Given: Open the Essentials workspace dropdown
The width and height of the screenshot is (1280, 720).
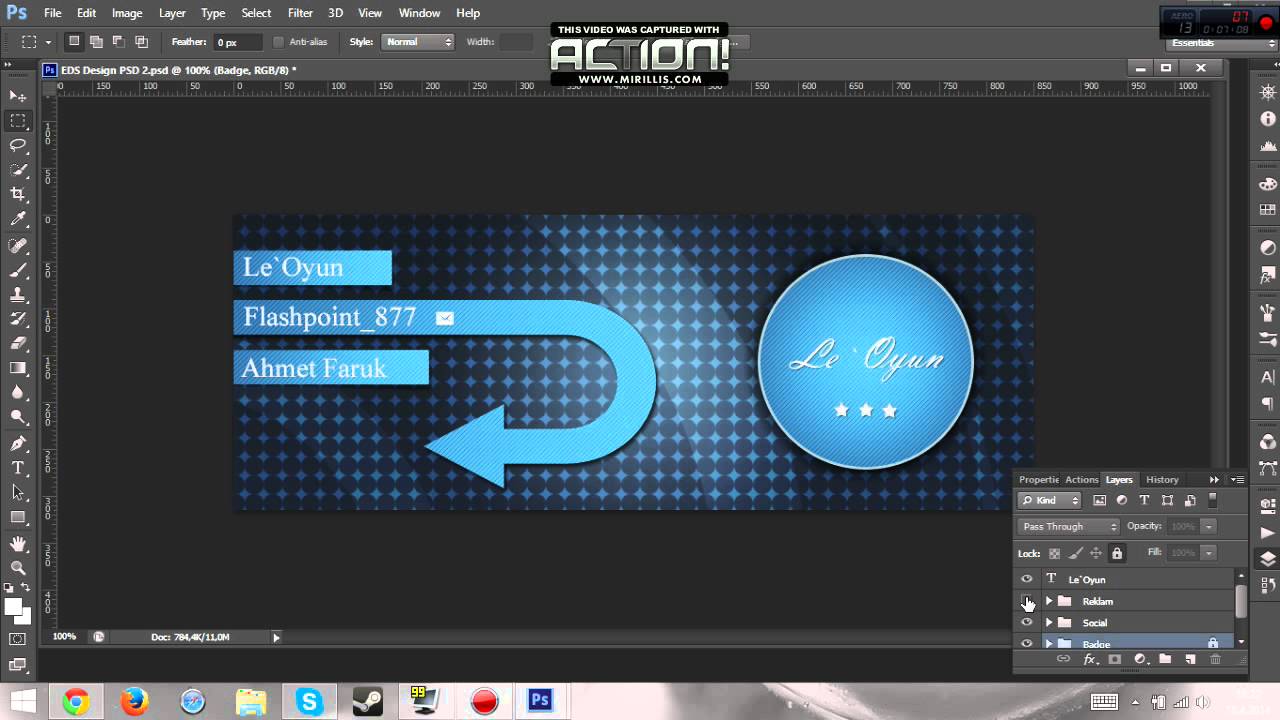Looking at the screenshot, I should pos(1223,43).
